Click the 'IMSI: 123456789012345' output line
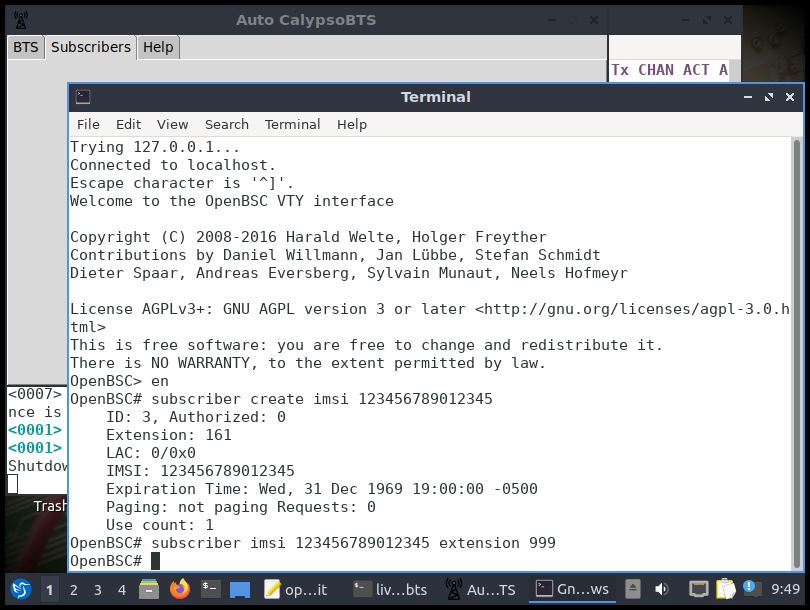The height and width of the screenshot is (610, 810). click(200, 471)
